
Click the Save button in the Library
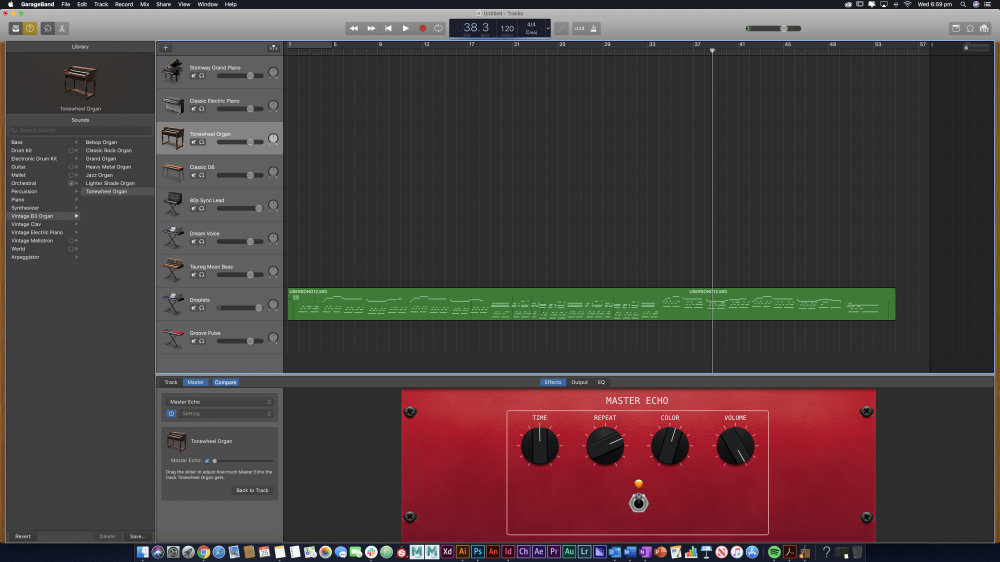[x=137, y=536]
